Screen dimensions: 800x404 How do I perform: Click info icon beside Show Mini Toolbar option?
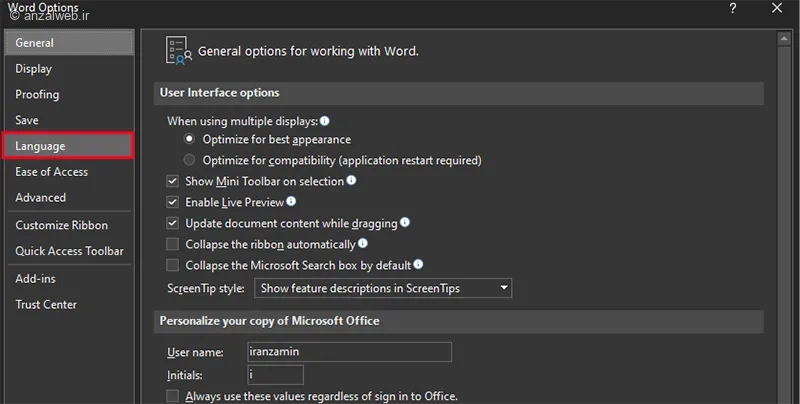[x=351, y=181]
